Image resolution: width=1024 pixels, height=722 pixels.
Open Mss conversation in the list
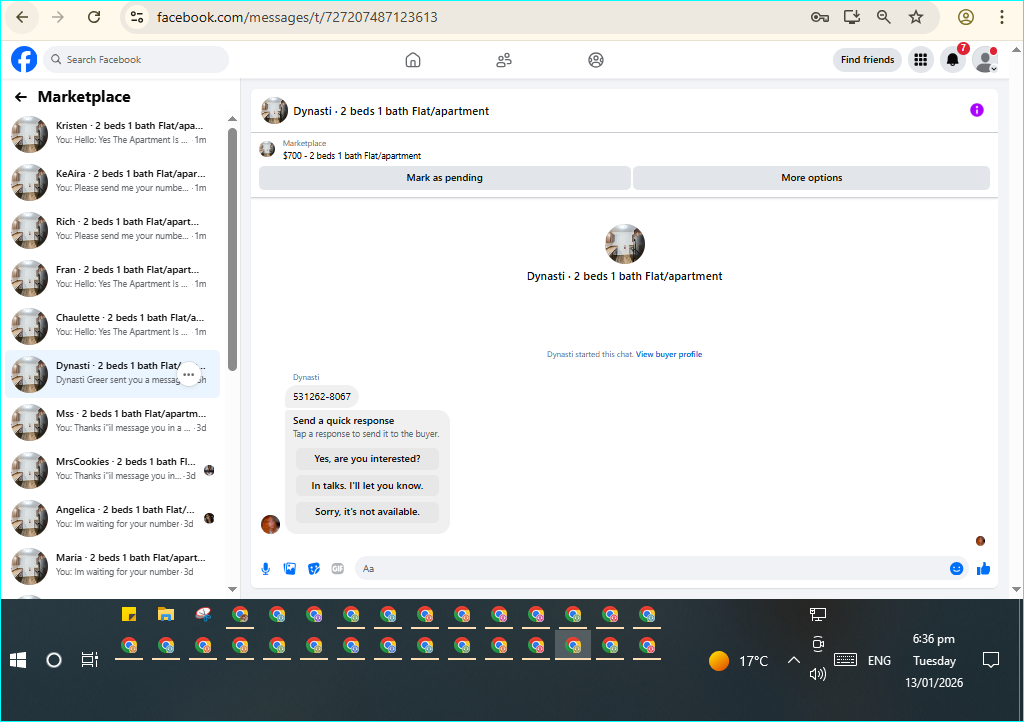pos(112,422)
